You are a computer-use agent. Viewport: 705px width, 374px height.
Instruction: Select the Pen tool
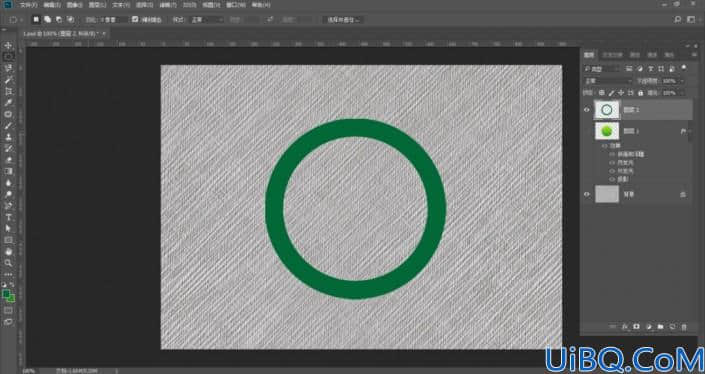pyautogui.click(x=8, y=206)
